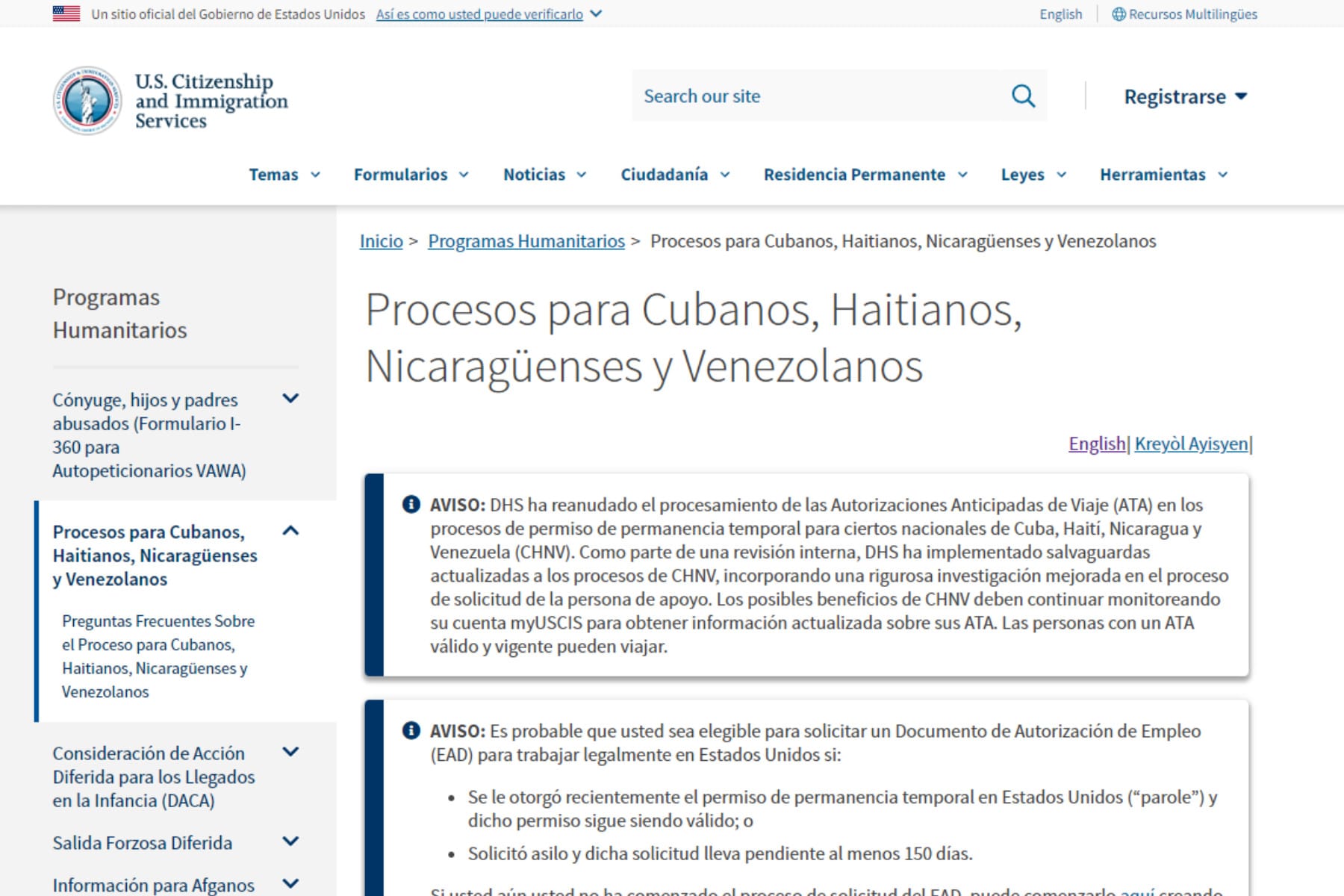Expand the "Salida Forzosa Diferida" section
Image resolution: width=1344 pixels, height=896 pixels.
click(x=291, y=843)
